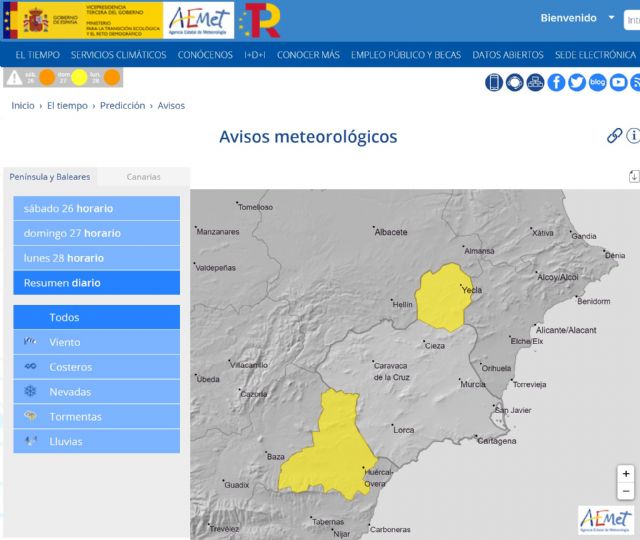
Task: Open the EL TIEMPO menu
Action: [38, 55]
